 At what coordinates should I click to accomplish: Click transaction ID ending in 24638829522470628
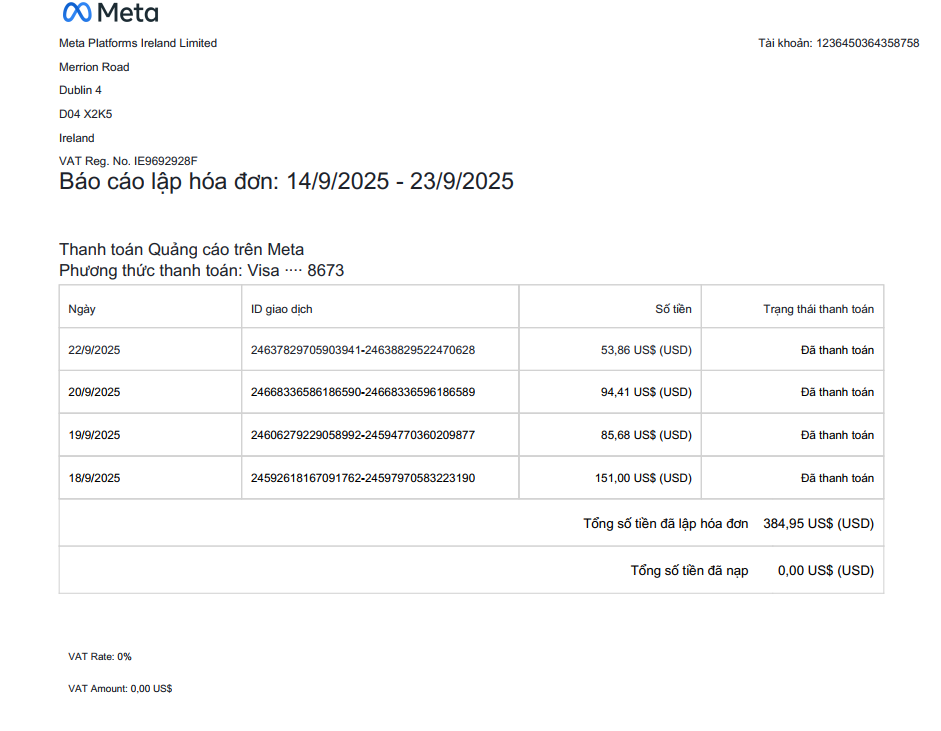363,350
